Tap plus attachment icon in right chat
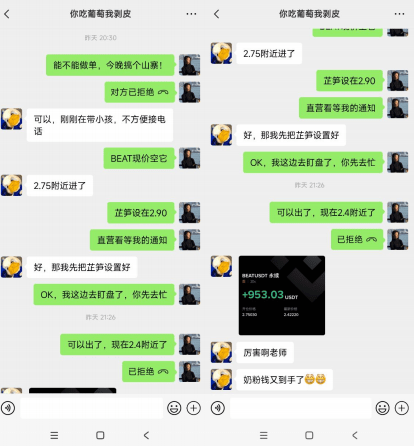The image size is (414, 446). (x=402, y=408)
